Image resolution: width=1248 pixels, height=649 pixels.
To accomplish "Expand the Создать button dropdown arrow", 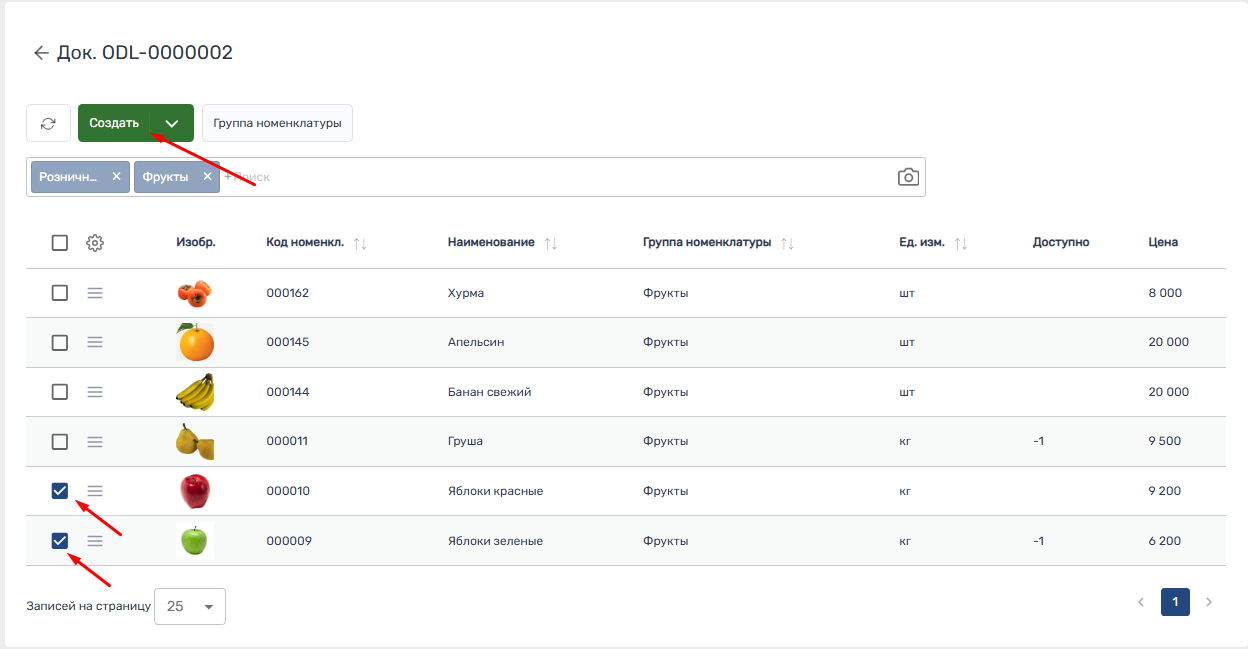I will (x=172, y=123).
